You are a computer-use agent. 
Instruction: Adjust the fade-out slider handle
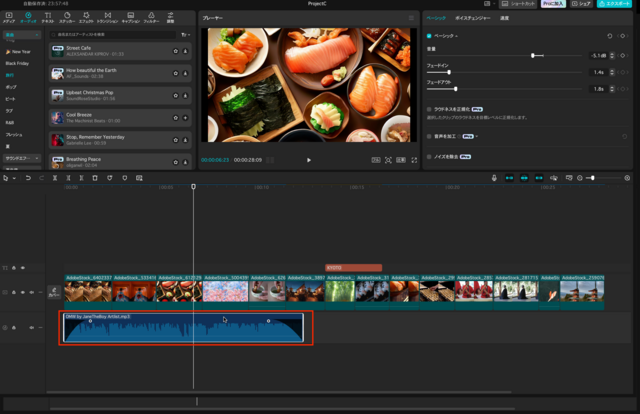456,89
